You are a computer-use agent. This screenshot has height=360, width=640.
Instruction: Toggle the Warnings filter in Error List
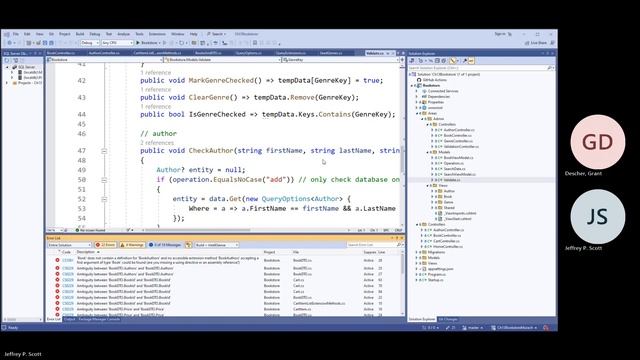pos(132,245)
